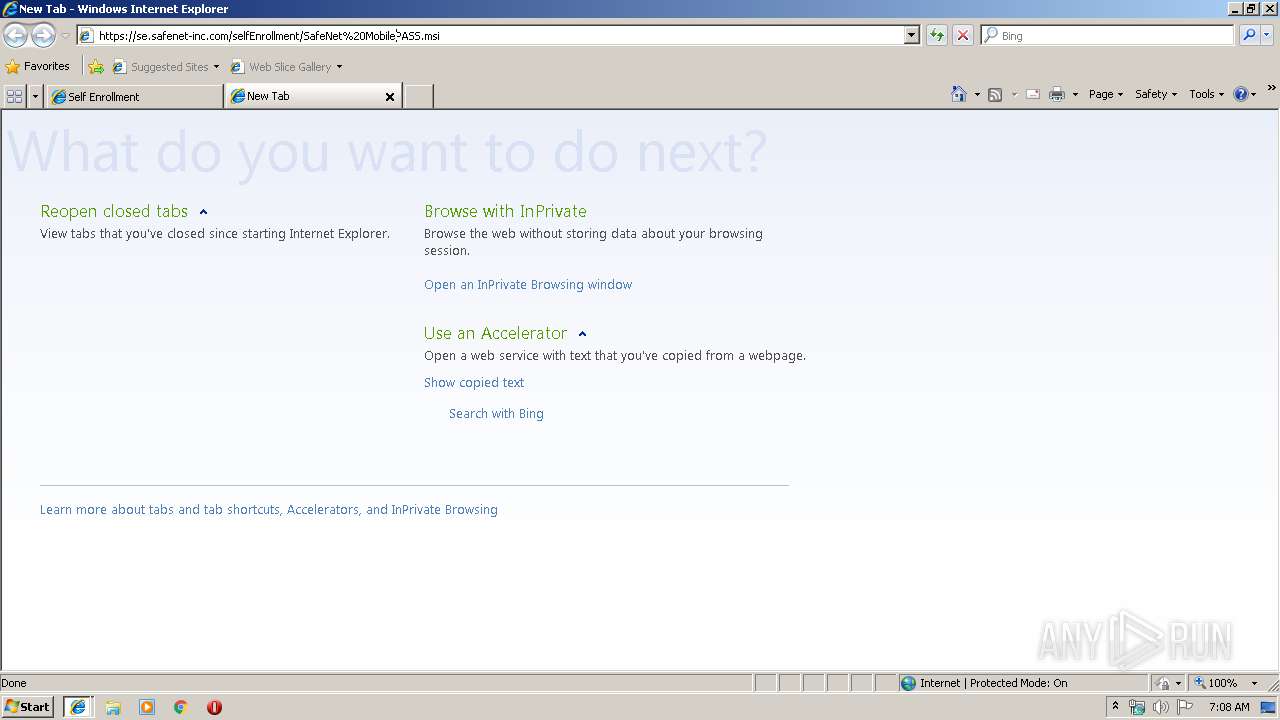Click the Bing search box
Screen dimensions: 1280x720
coord(1108,36)
